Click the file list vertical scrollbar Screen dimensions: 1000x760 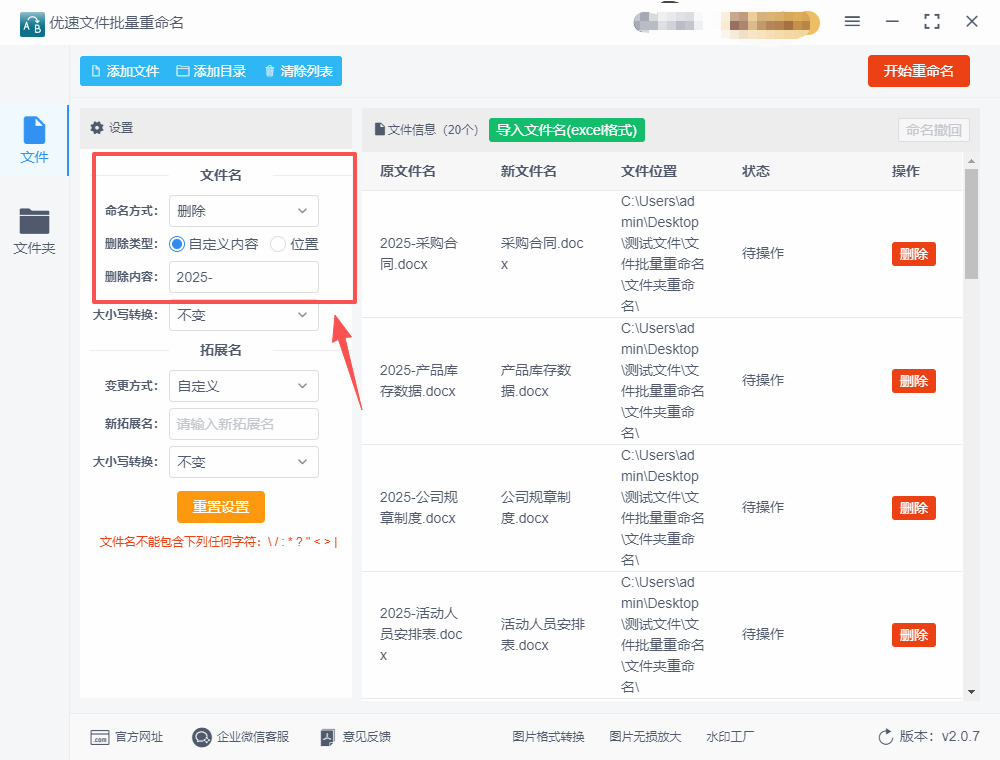coord(971,224)
